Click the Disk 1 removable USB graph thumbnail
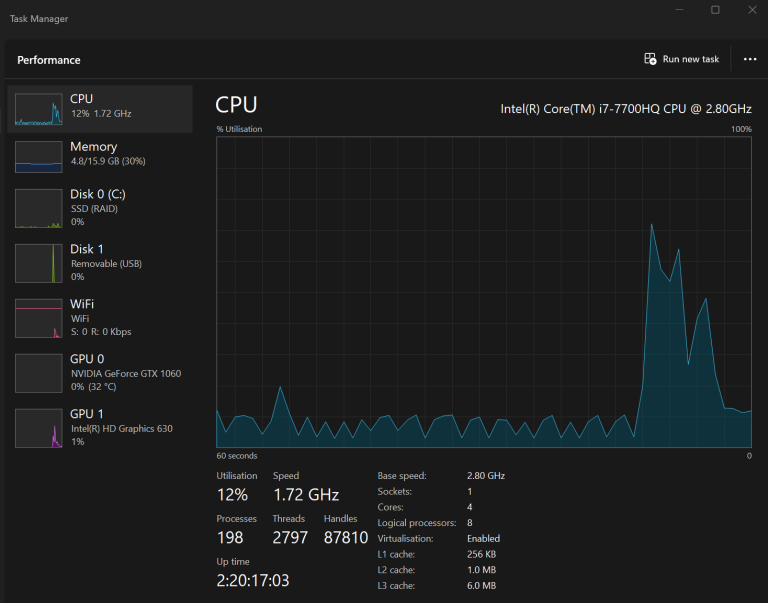This screenshot has width=768, height=603. [38, 262]
